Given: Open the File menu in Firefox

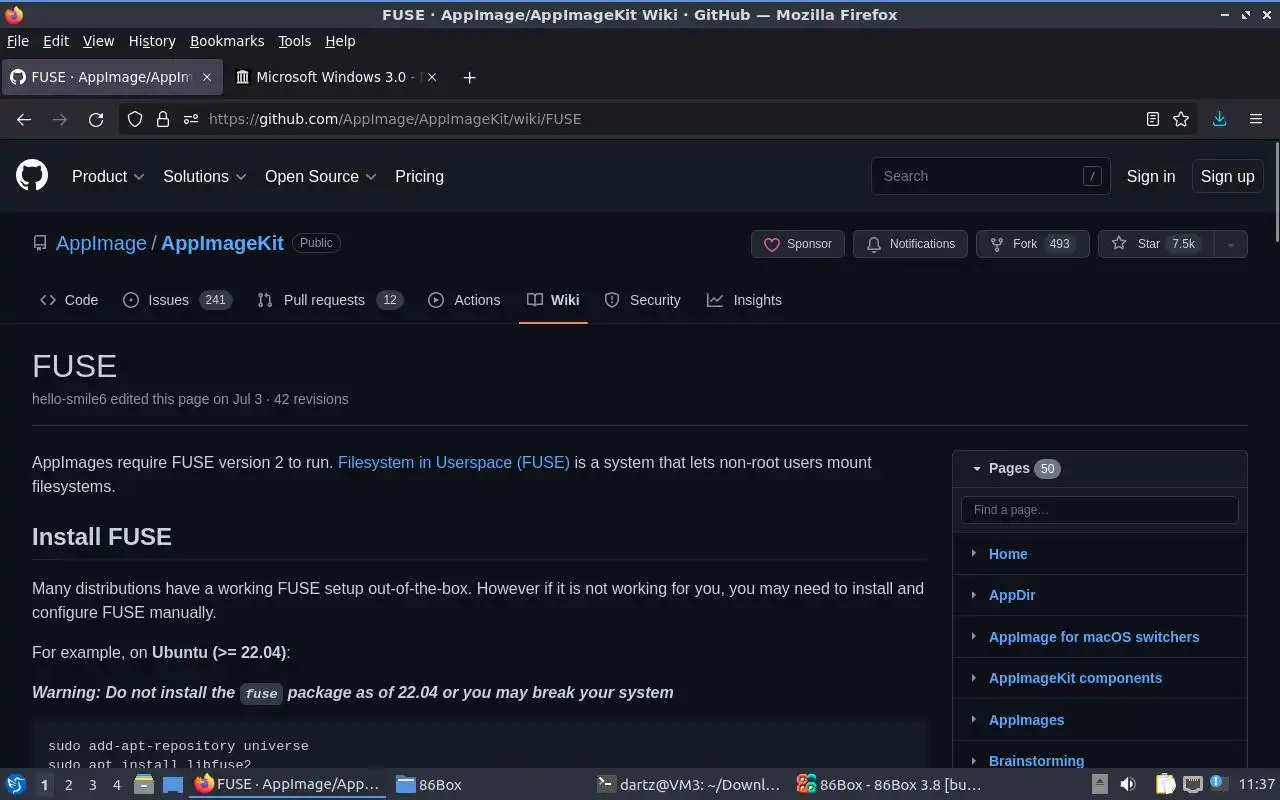Looking at the screenshot, I should pos(18,41).
